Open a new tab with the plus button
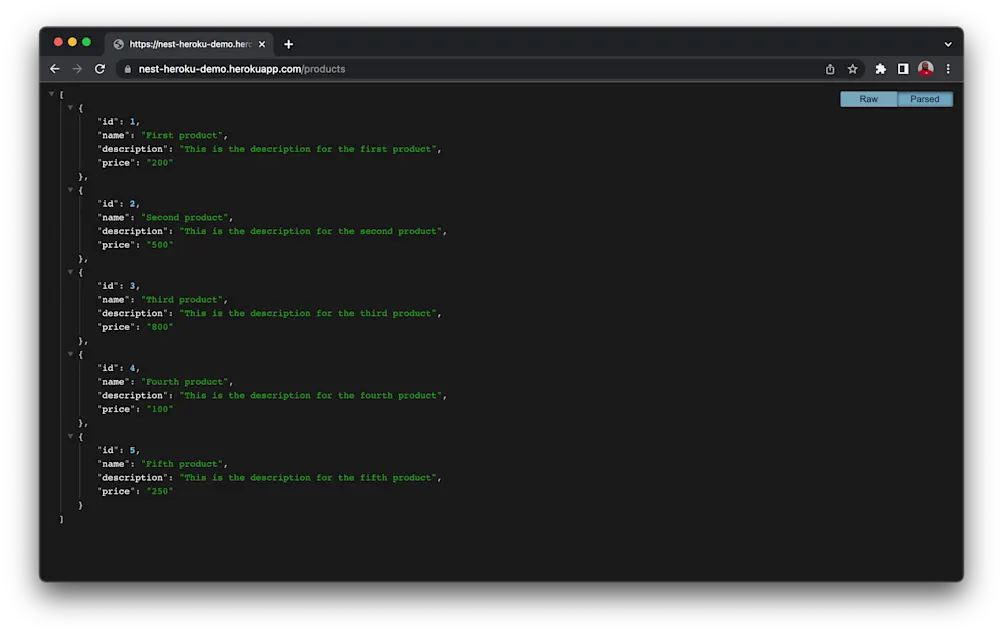Viewport: 1003px width, 634px height. click(x=288, y=43)
